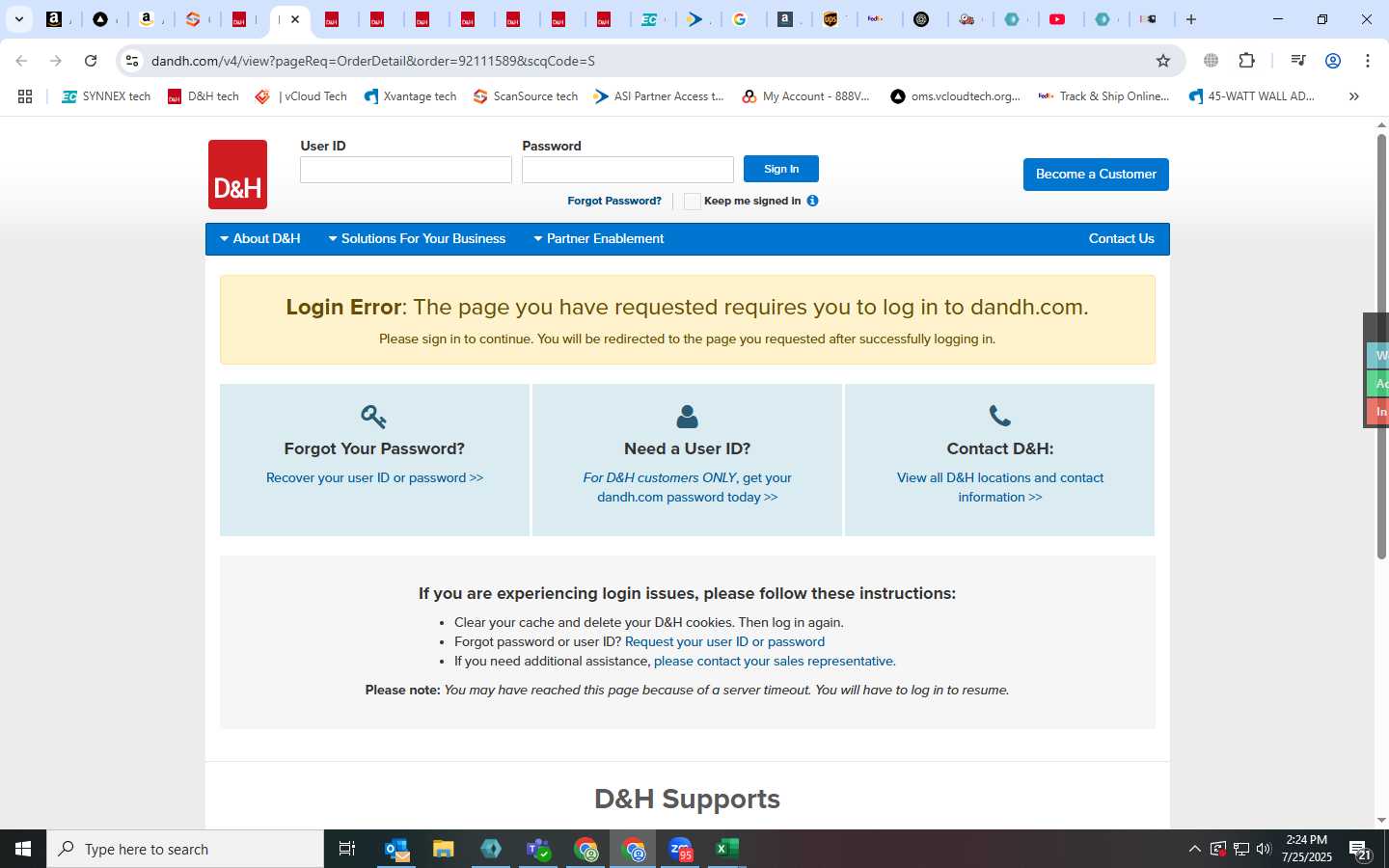Open a new tab with the plus icon

(x=1191, y=19)
